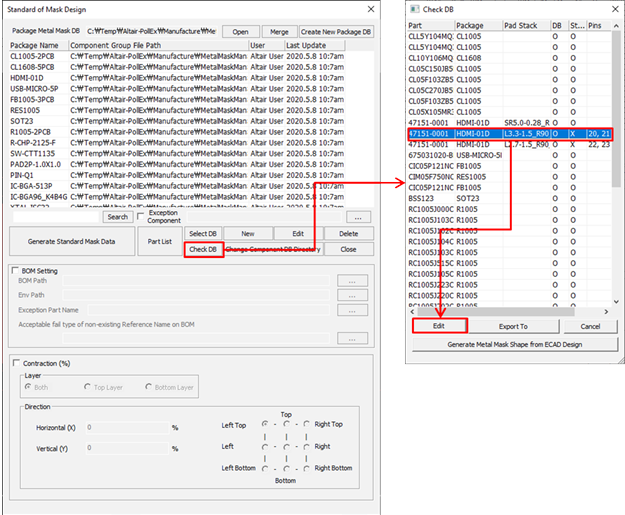
Task: Click Generate Metal Mask Shape from ECAD Design
Action: (x=514, y=344)
